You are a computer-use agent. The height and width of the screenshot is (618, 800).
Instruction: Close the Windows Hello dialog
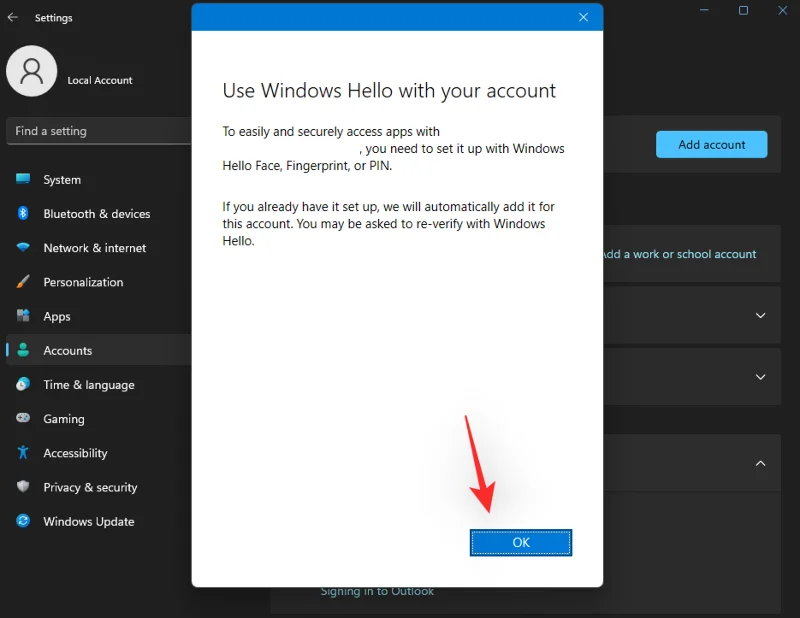coord(583,17)
